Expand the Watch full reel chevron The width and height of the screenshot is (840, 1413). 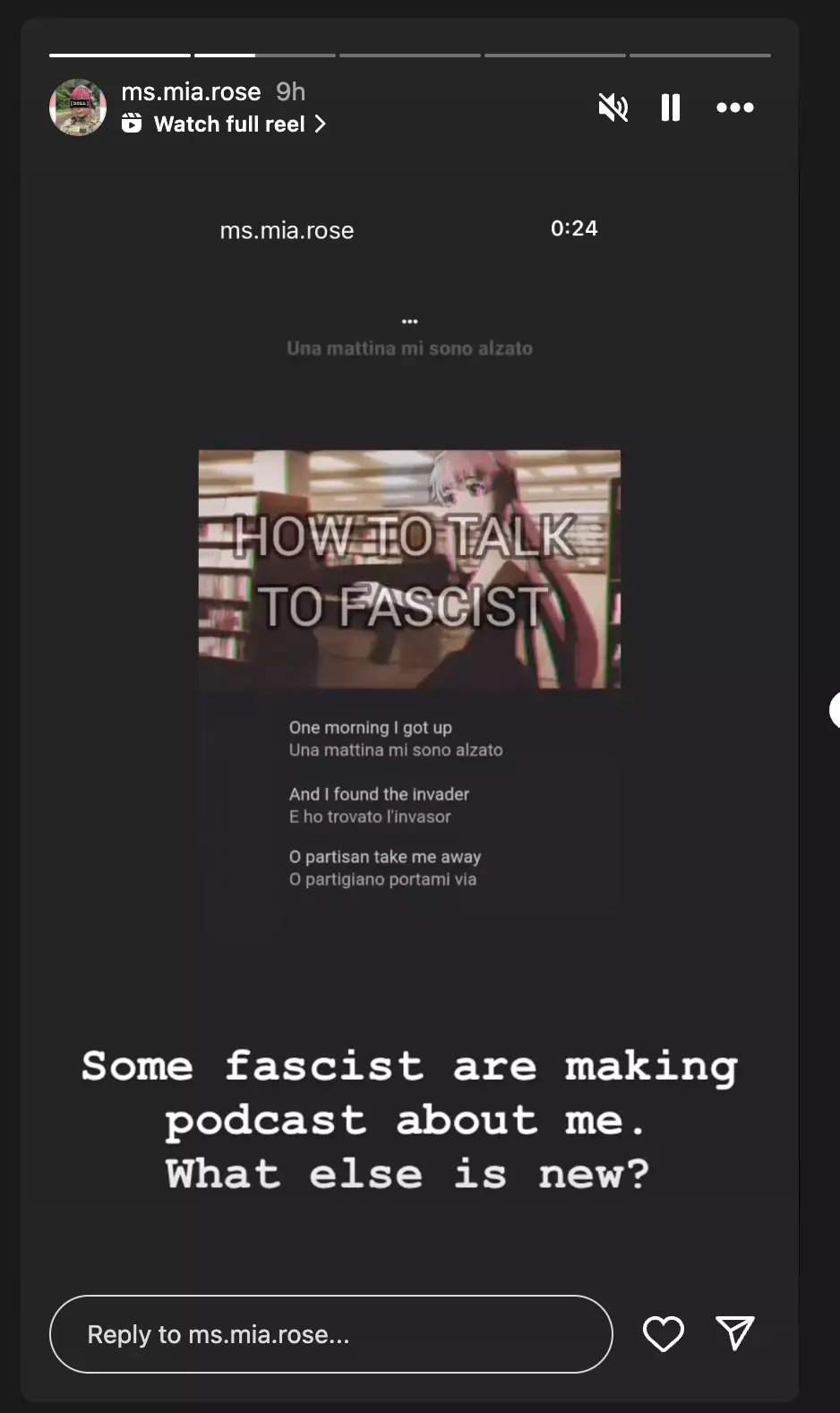pyautogui.click(x=320, y=124)
